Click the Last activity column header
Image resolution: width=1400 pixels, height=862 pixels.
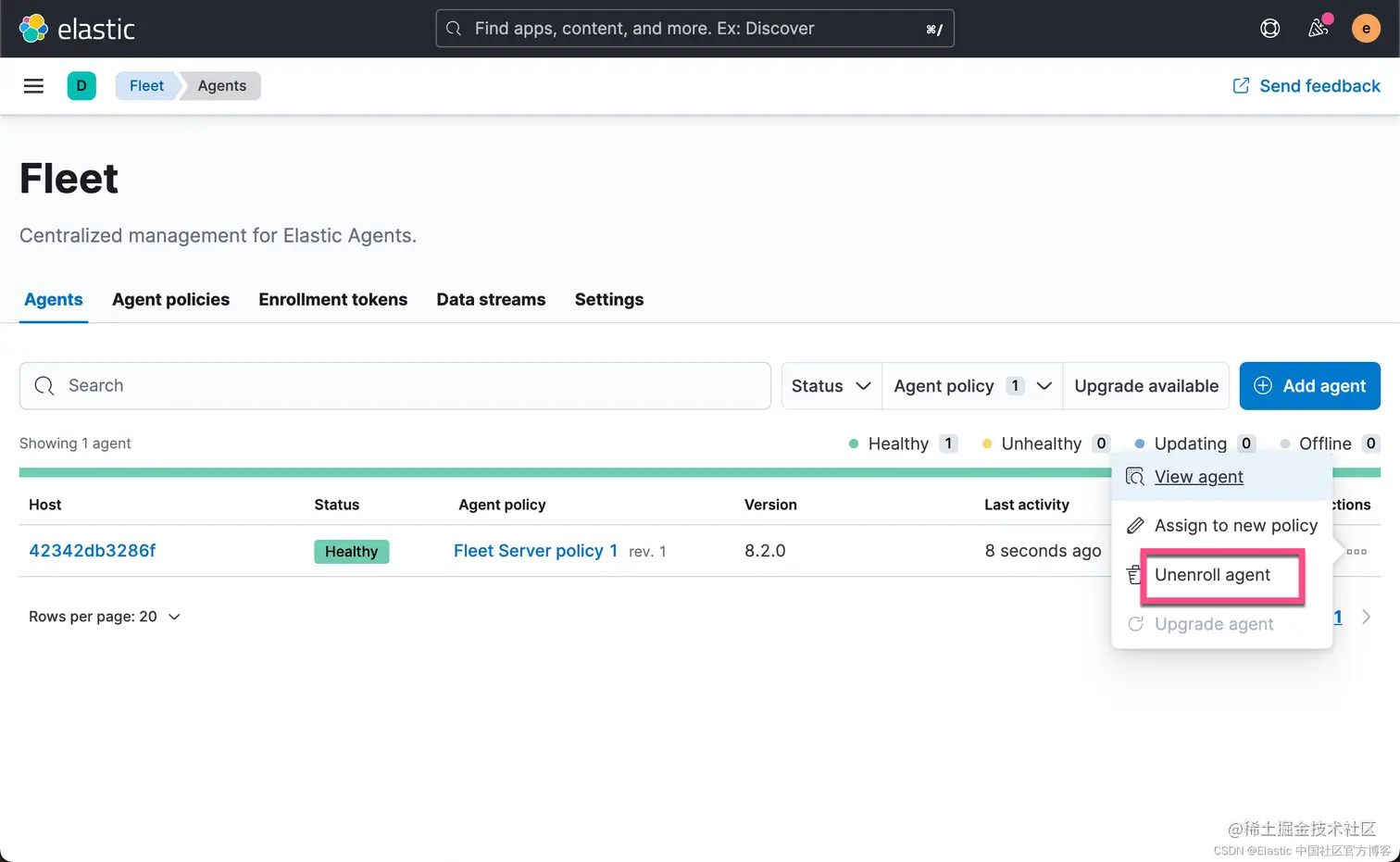tap(1027, 505)
